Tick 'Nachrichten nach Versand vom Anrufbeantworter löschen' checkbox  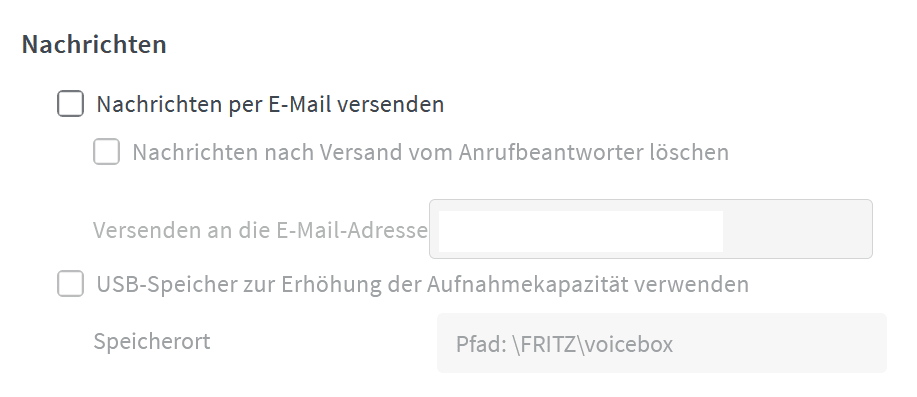(106, 152)
